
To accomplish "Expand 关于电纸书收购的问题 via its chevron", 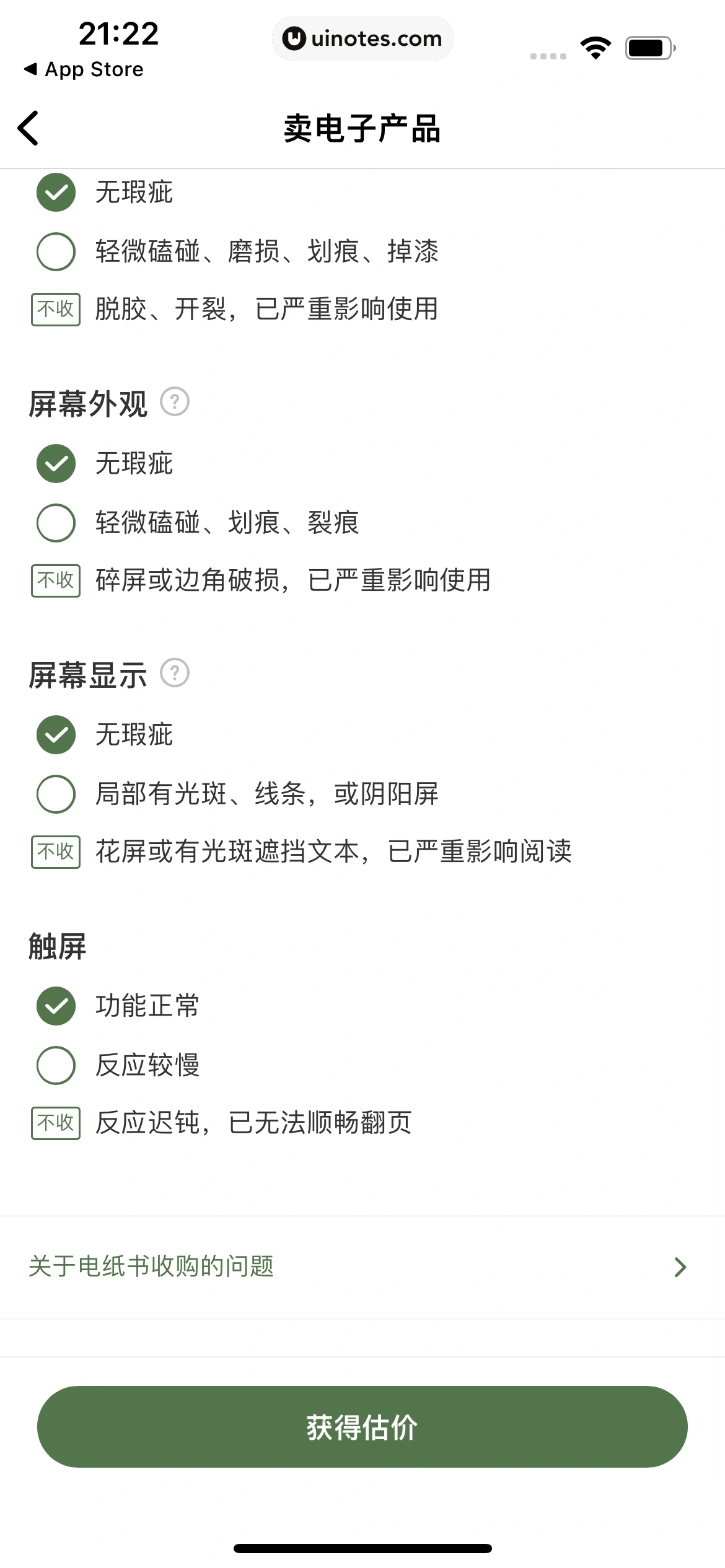I will pyautogui.click(x=679, y=1266).
